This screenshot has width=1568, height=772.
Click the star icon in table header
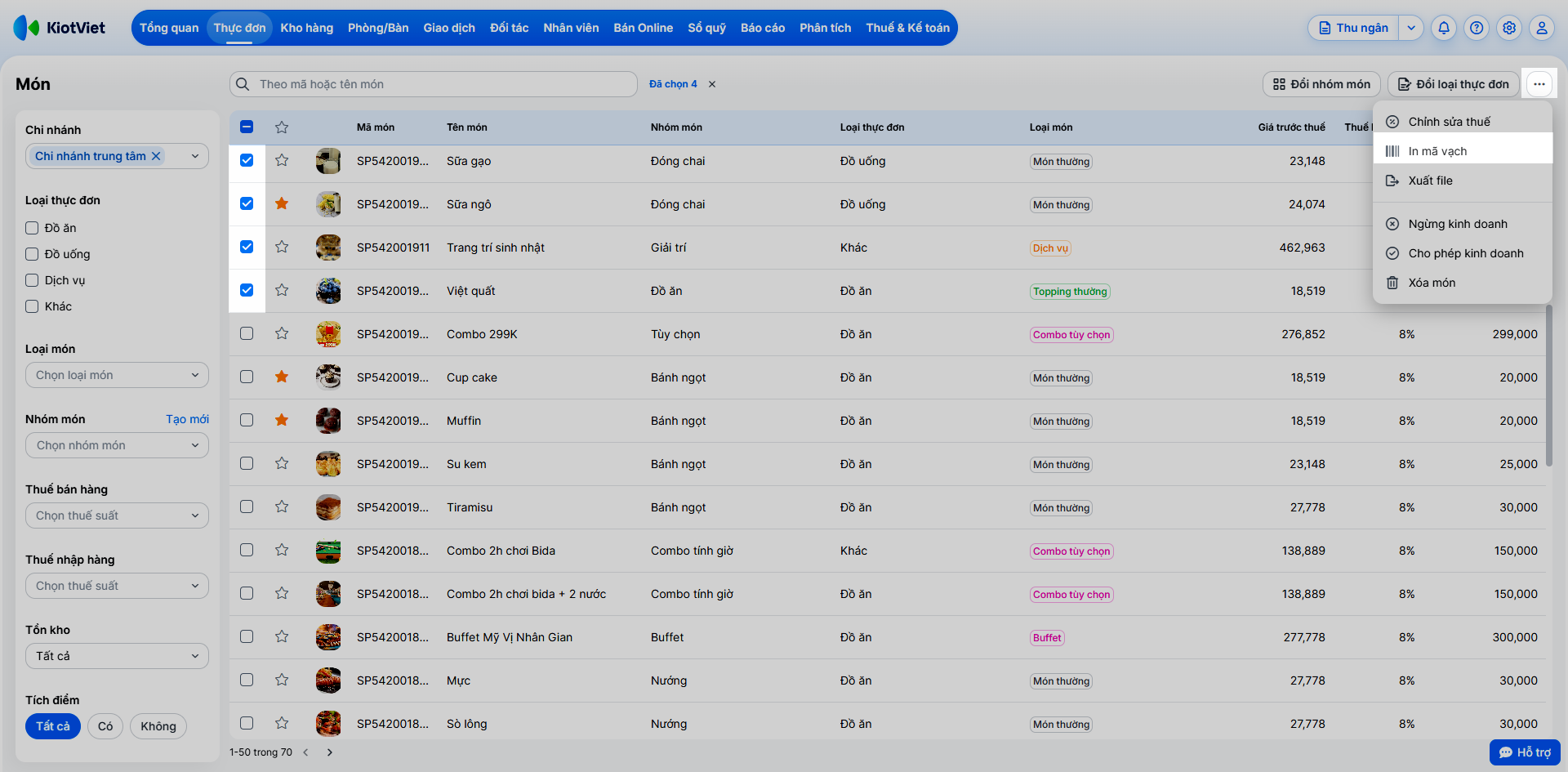tap(282, 127)
